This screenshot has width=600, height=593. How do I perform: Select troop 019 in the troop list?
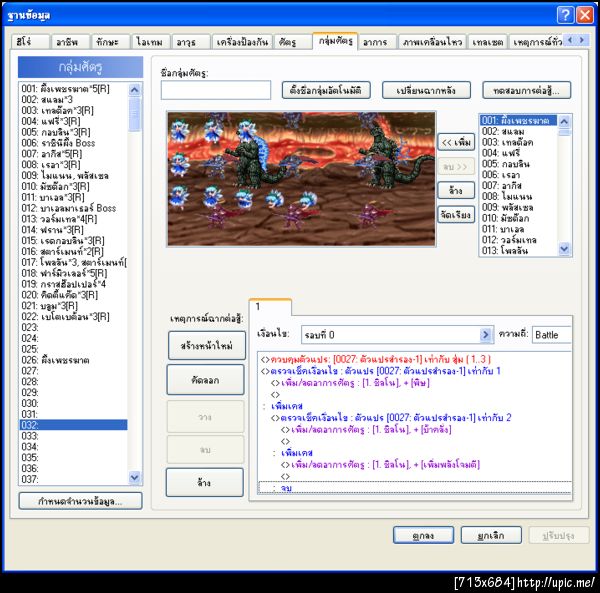pos(73,284)
